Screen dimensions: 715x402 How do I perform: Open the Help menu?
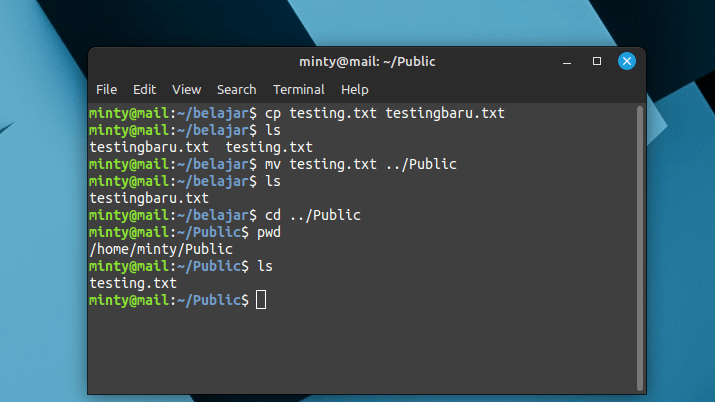tap(354, 90)
